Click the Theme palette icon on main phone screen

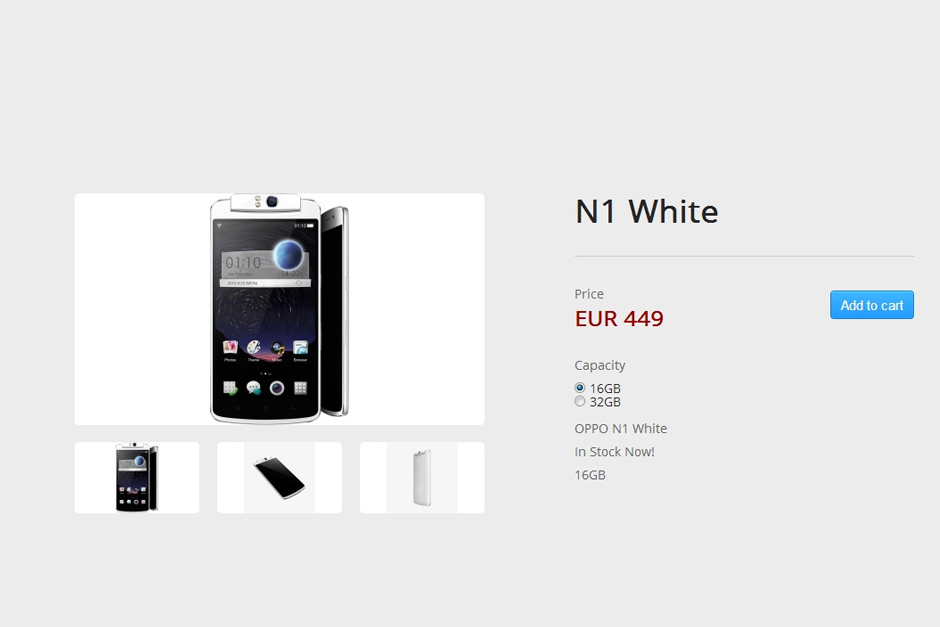pos(254,348)
